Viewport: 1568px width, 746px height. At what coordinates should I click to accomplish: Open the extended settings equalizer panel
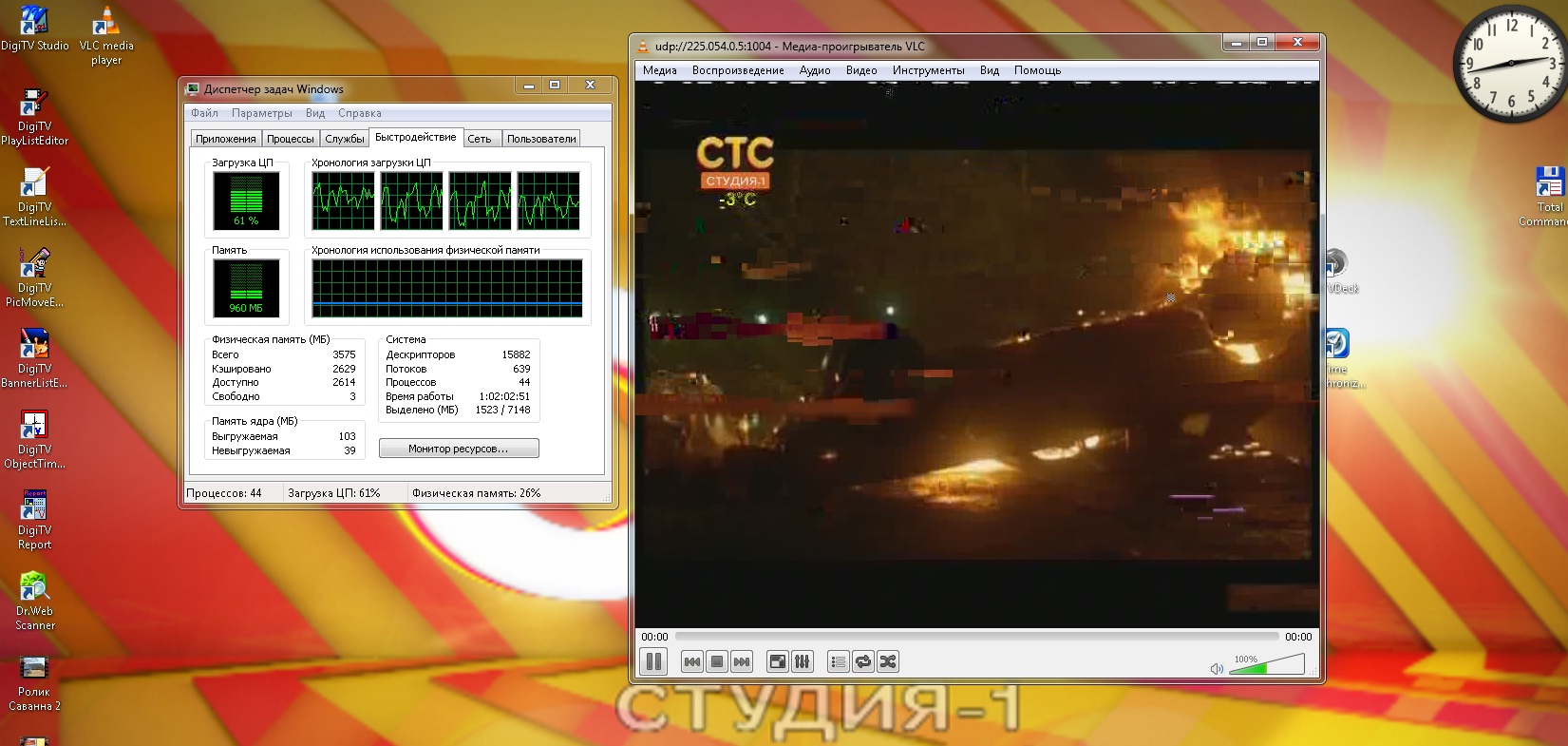point(802,661)
